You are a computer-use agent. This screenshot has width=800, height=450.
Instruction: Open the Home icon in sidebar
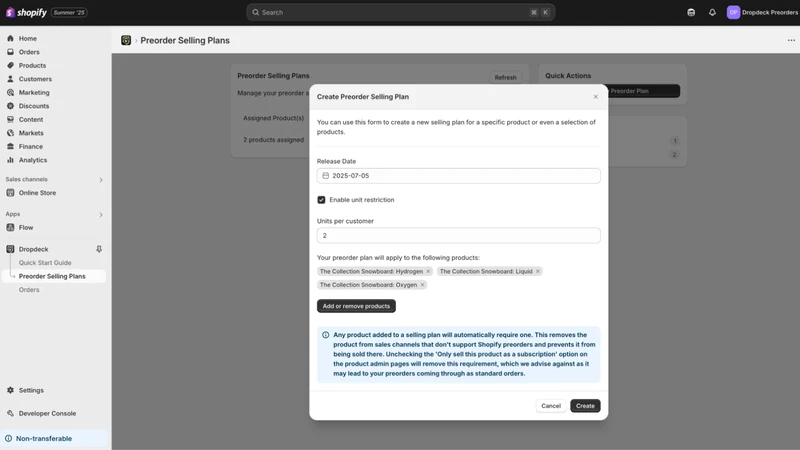[x=10, y=38]
